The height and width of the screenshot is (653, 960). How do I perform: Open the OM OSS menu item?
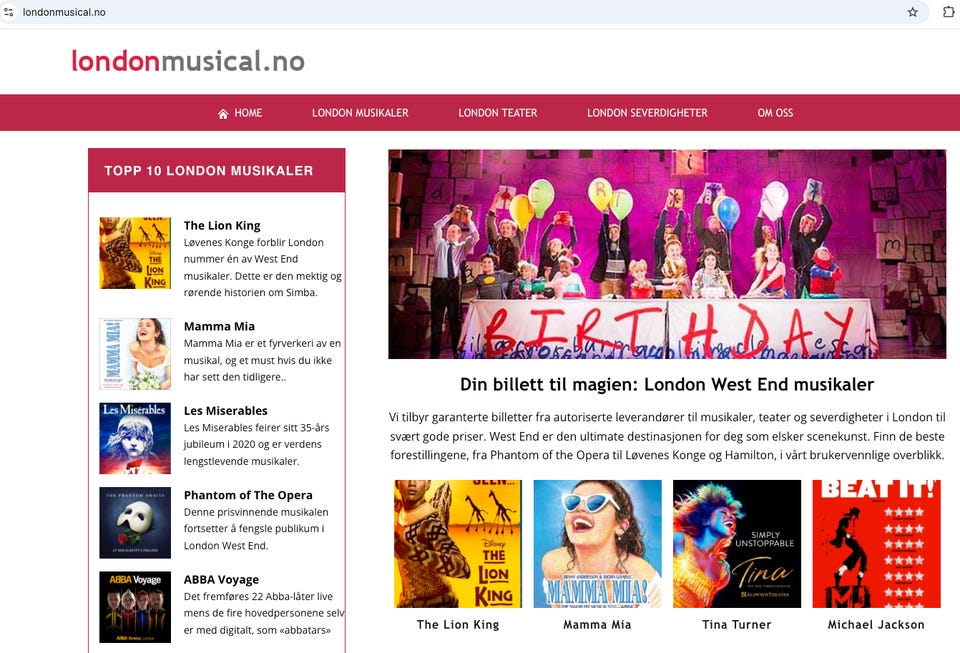(775, 113)
